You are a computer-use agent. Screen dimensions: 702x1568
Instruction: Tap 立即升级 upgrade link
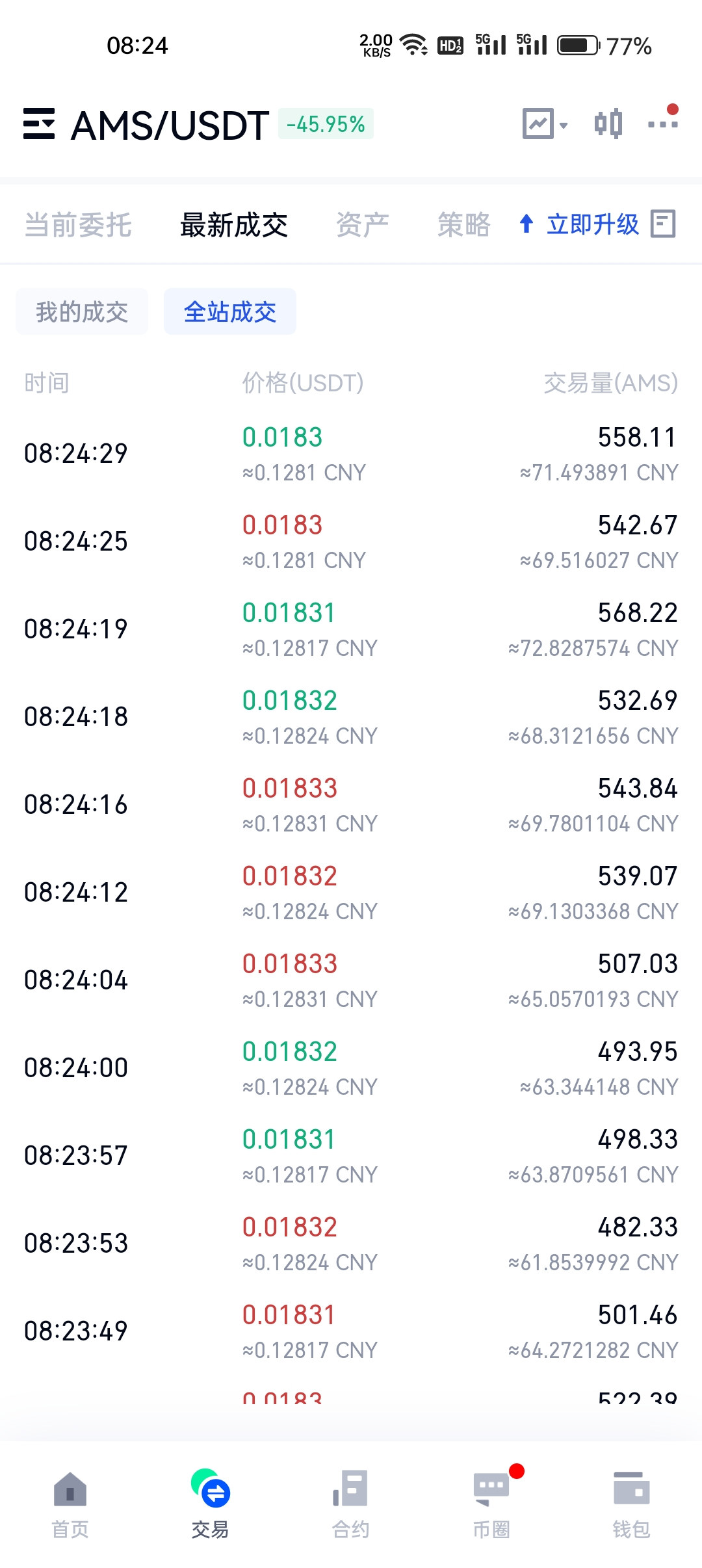(580, 225)
